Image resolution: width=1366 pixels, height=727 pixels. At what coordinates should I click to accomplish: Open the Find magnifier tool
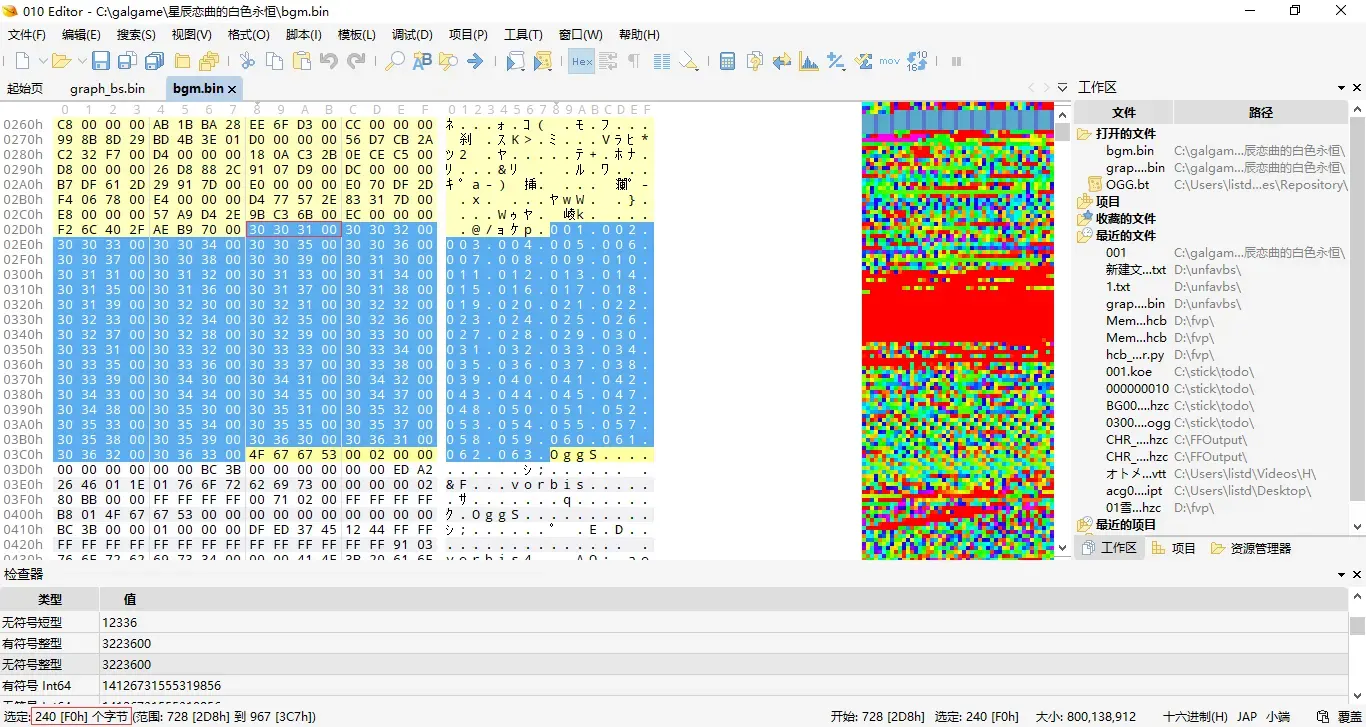click(x=395, y=61)
